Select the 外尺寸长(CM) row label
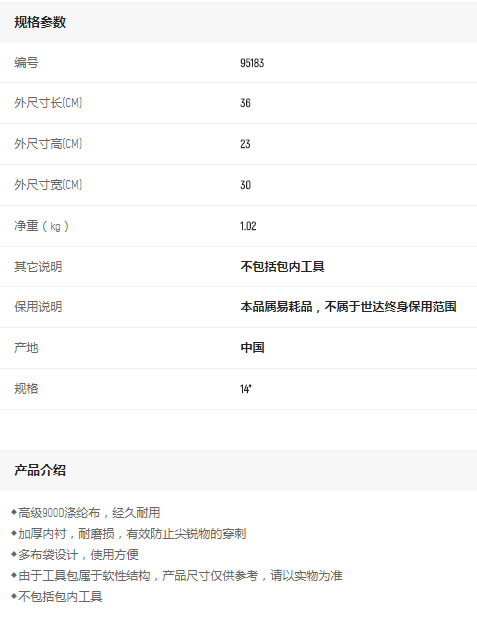Image resolution: width=477 pixels, height=618 pixels. [48, 103]
